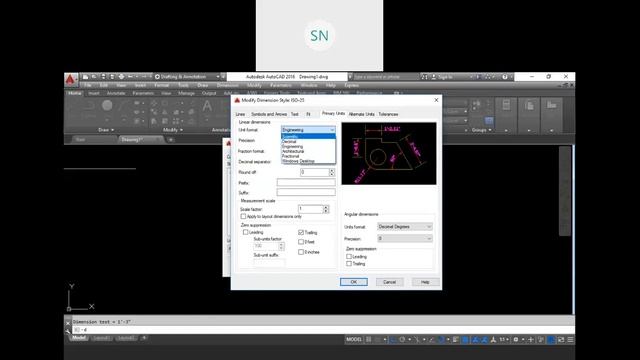640x360 pixels.
Task: Click the Clean Screen icon in status bar
Action: tap(561, 340)
